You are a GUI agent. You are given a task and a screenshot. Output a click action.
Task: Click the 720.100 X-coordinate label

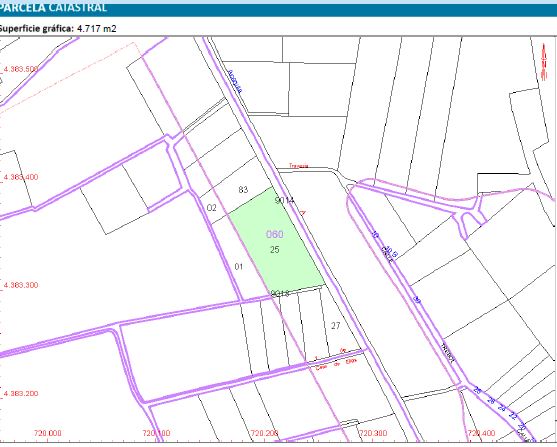[x=156, y=433]
